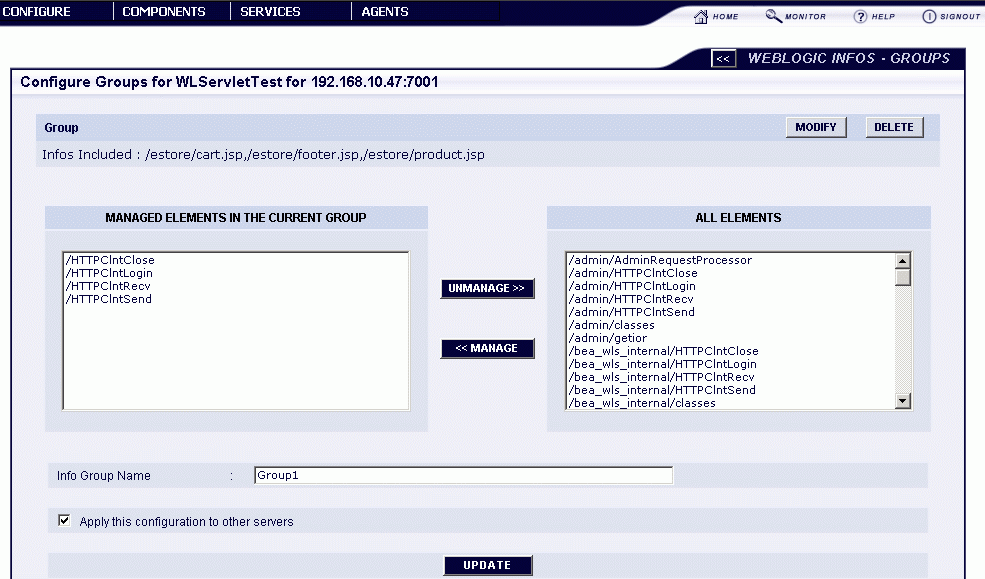Screen dimensions: 985x579
Task: Select /admin/classes in All Elements
Action: 611,325
